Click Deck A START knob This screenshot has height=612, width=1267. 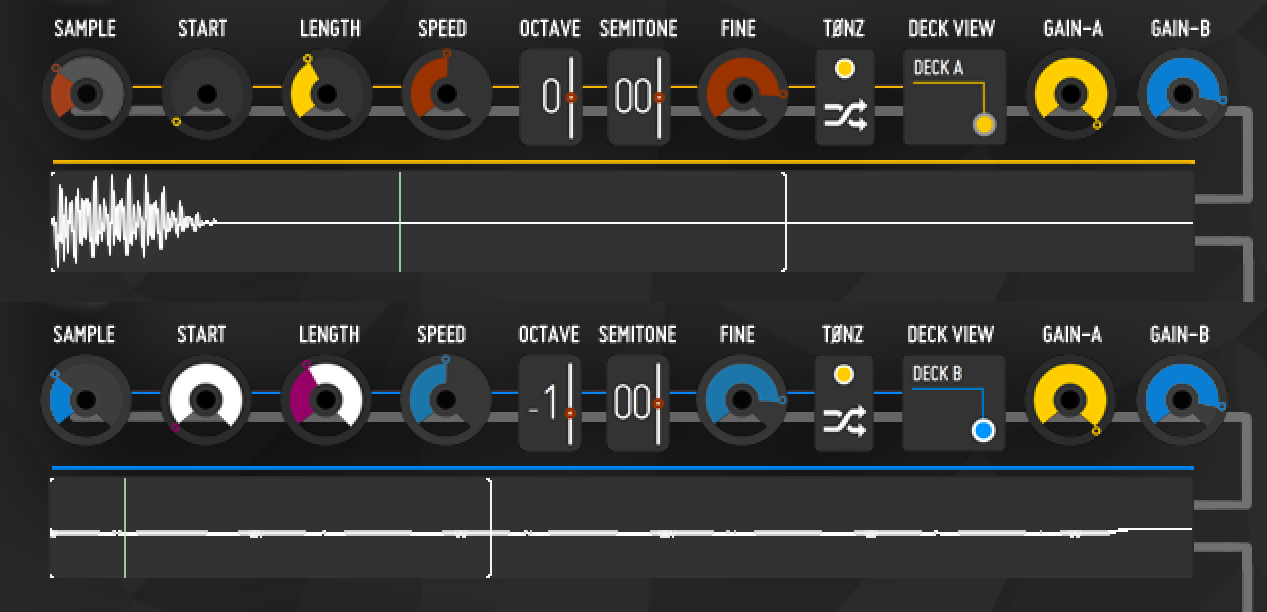(207, 95)
